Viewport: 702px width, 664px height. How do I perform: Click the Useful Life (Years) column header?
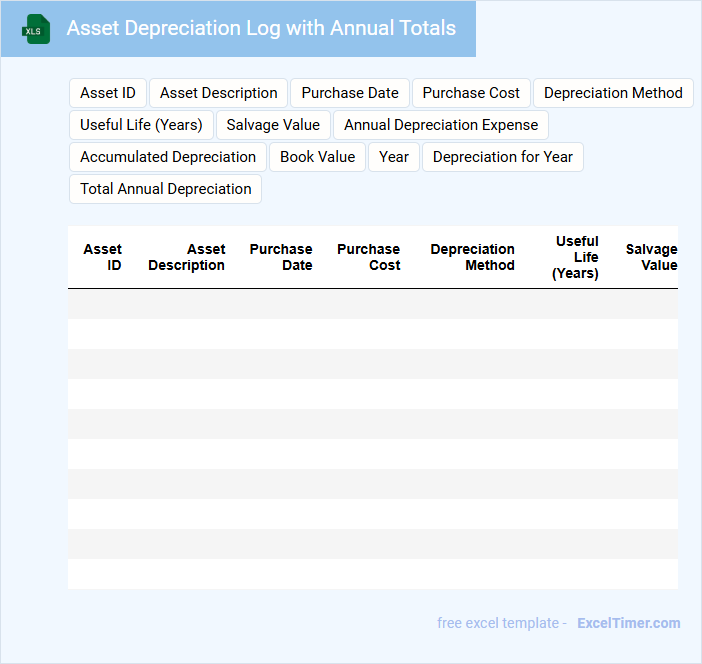(x=576, y=257)
